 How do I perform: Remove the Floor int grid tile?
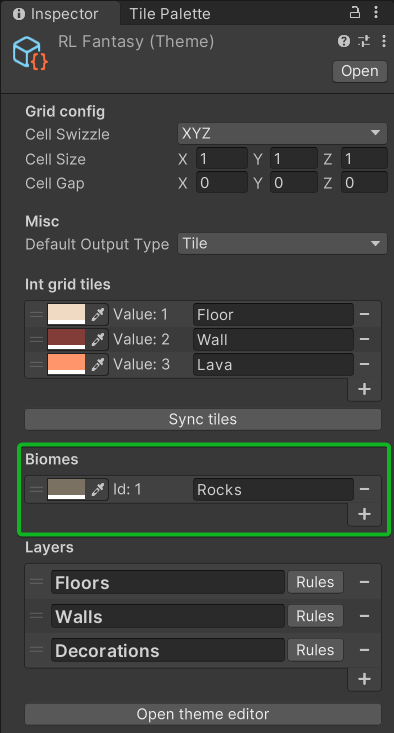point(365,314)
